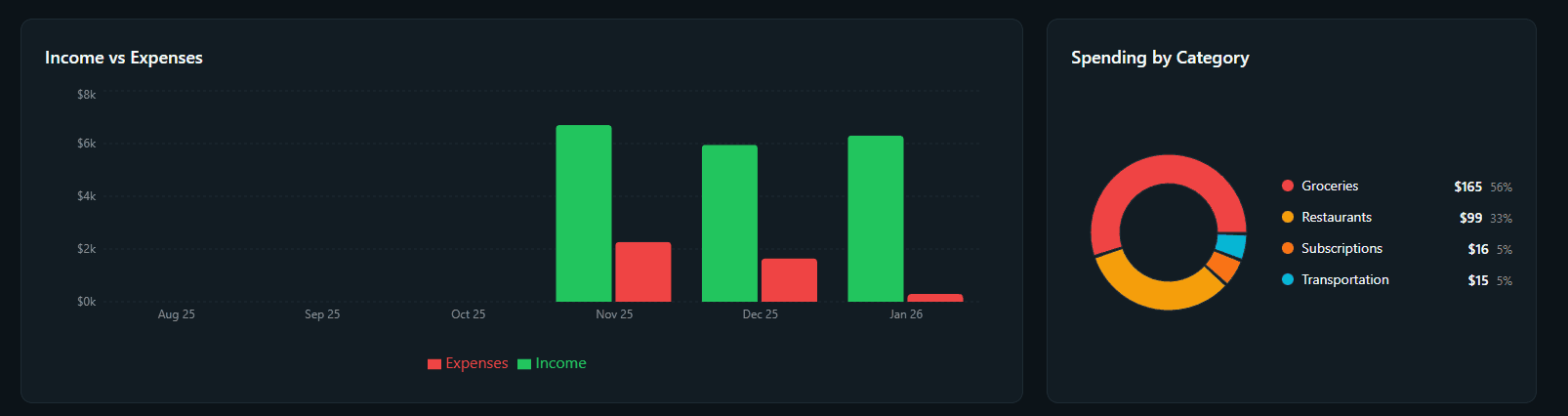Click green Income legend swatch
The width and height of the screenshot is (1568, 416).
click(x=524, y=364)
